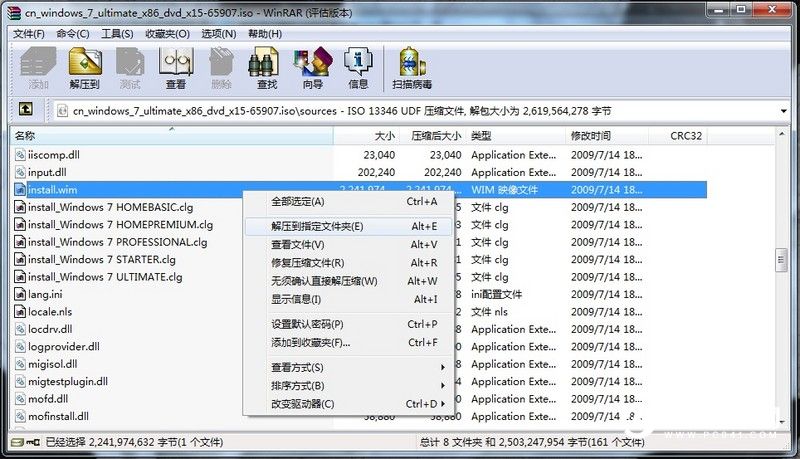Choose Select All (全部选定) in context menu

[x=348, y=201]
